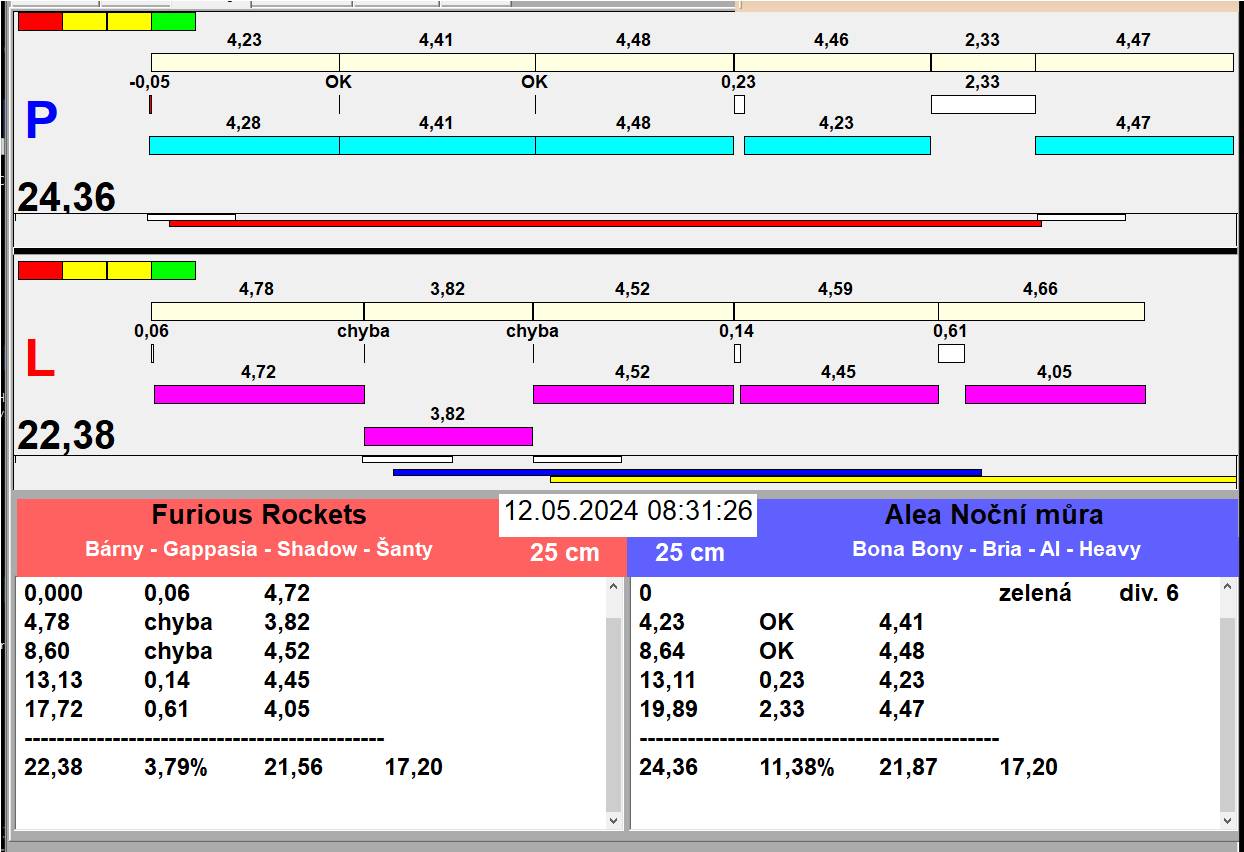
Task: Click the green start light in lane P
Action: coord(173,22)
